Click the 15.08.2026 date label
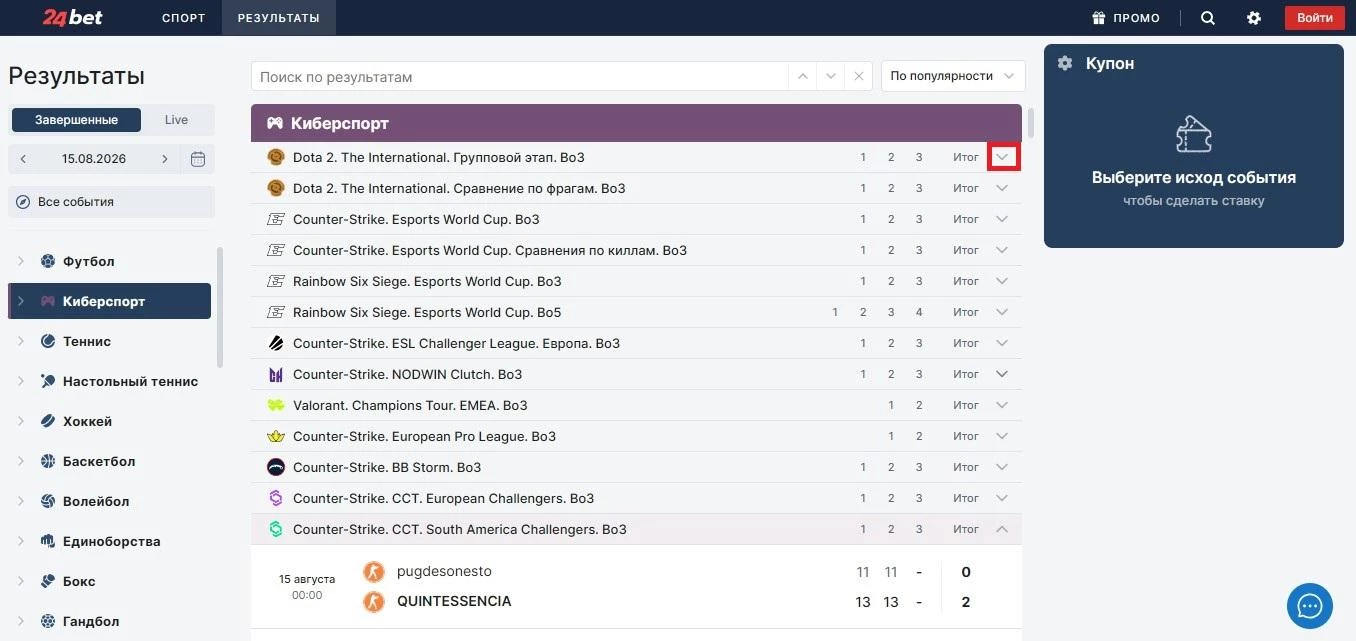 click(94, 159)
